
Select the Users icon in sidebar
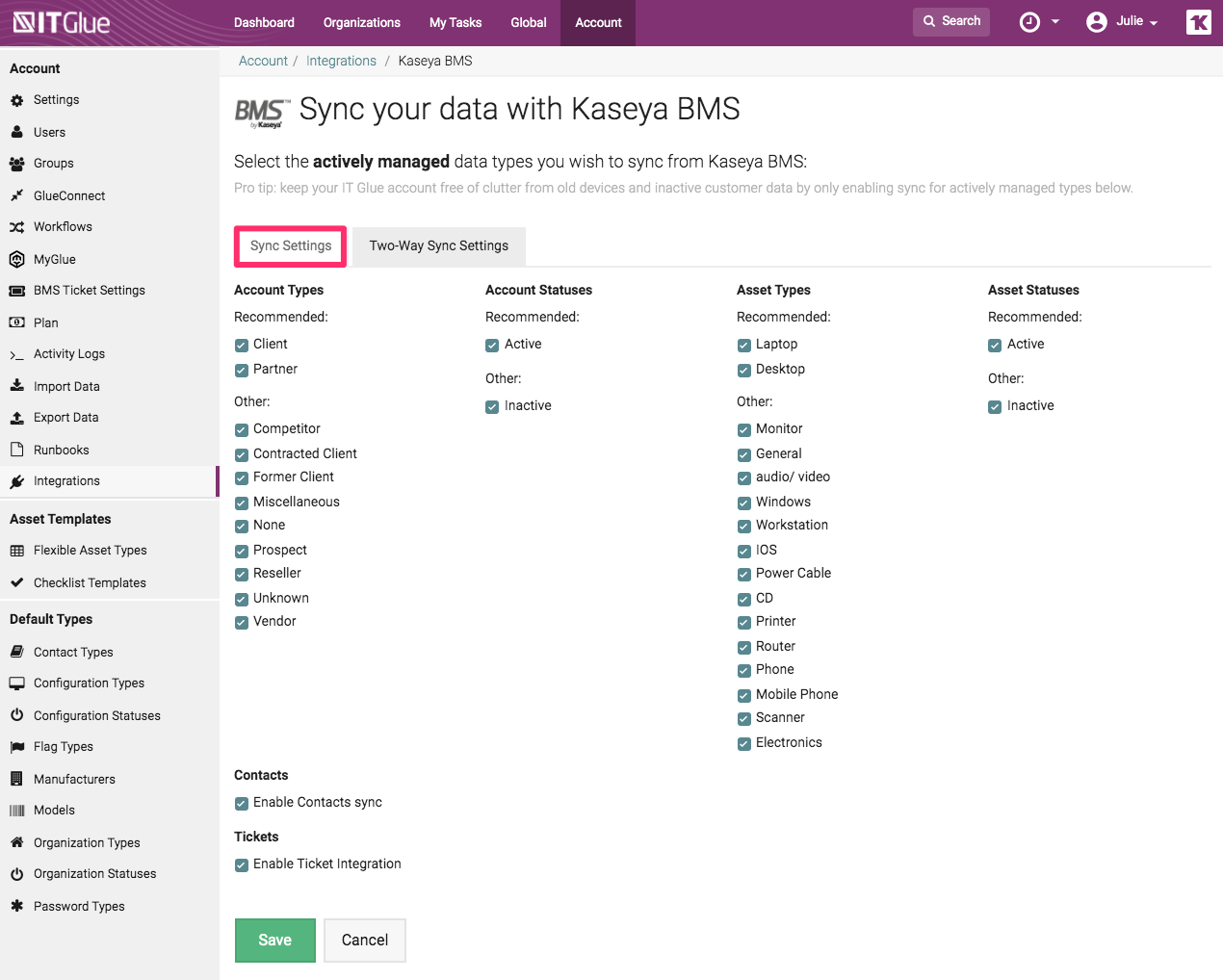17,132
